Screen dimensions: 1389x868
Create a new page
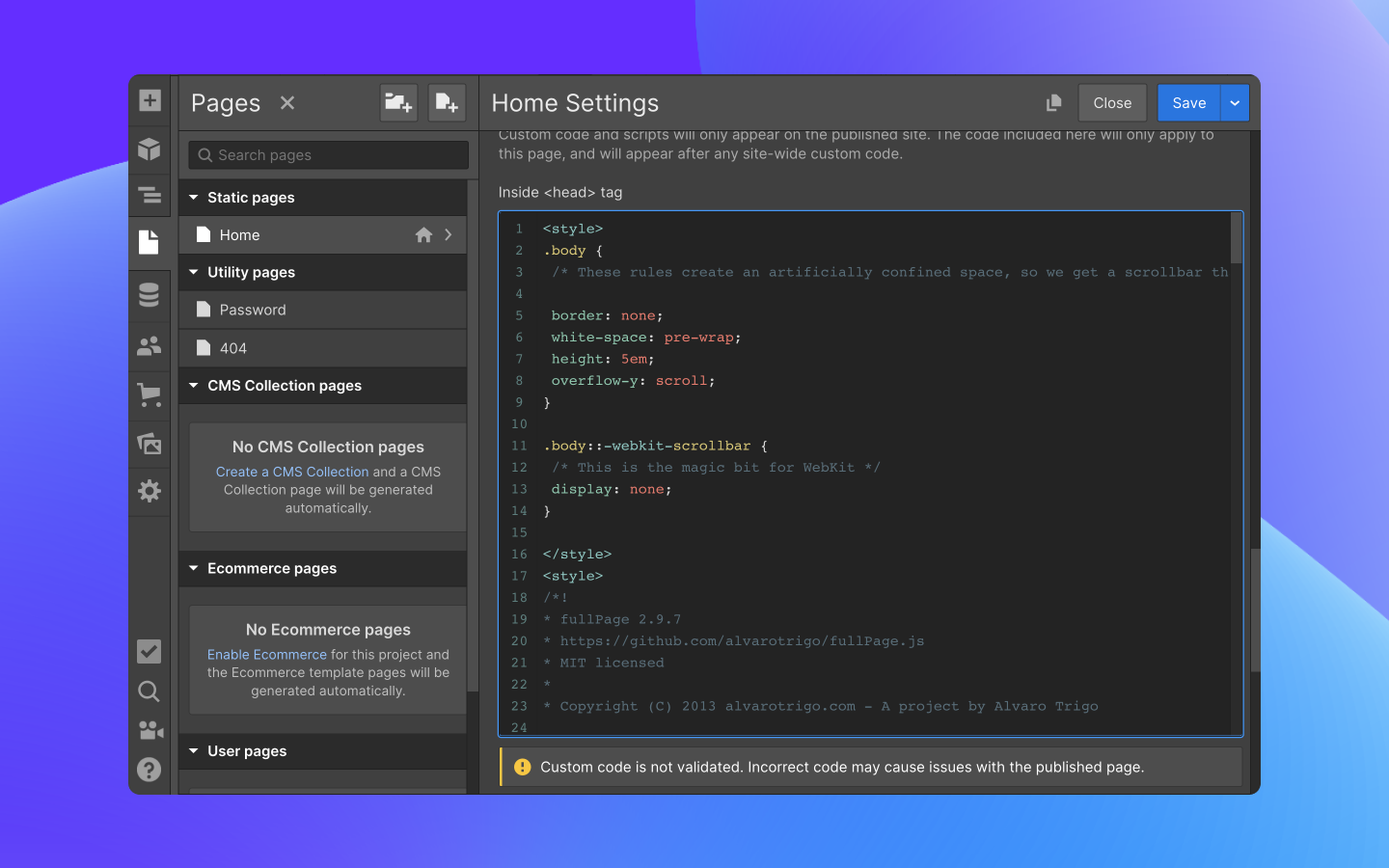447,102
